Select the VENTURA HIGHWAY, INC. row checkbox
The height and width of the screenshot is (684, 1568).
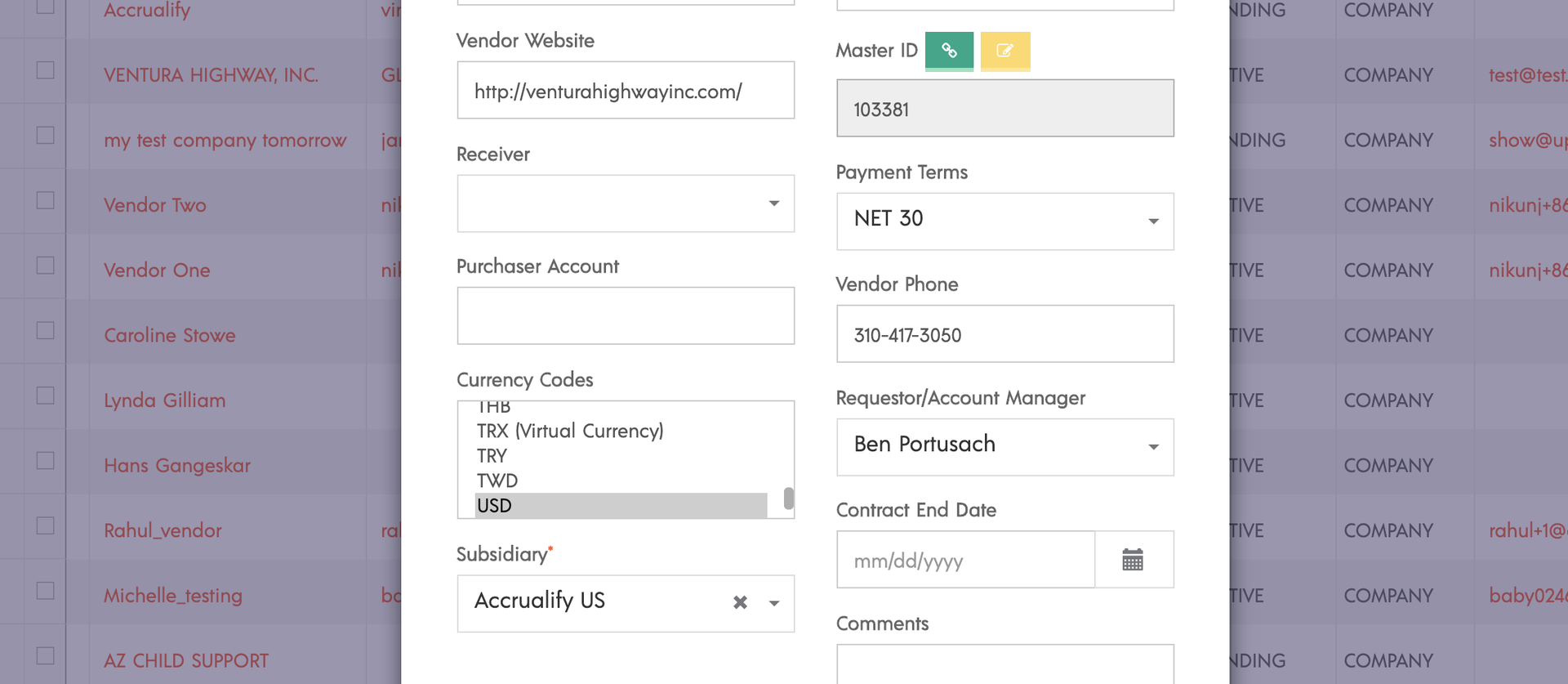(x=46, y=70)
